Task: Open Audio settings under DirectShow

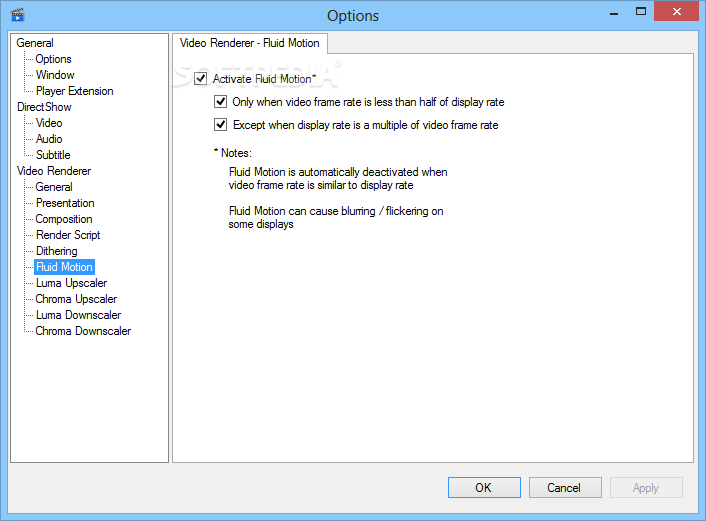Action: click(x=49, y=139)
